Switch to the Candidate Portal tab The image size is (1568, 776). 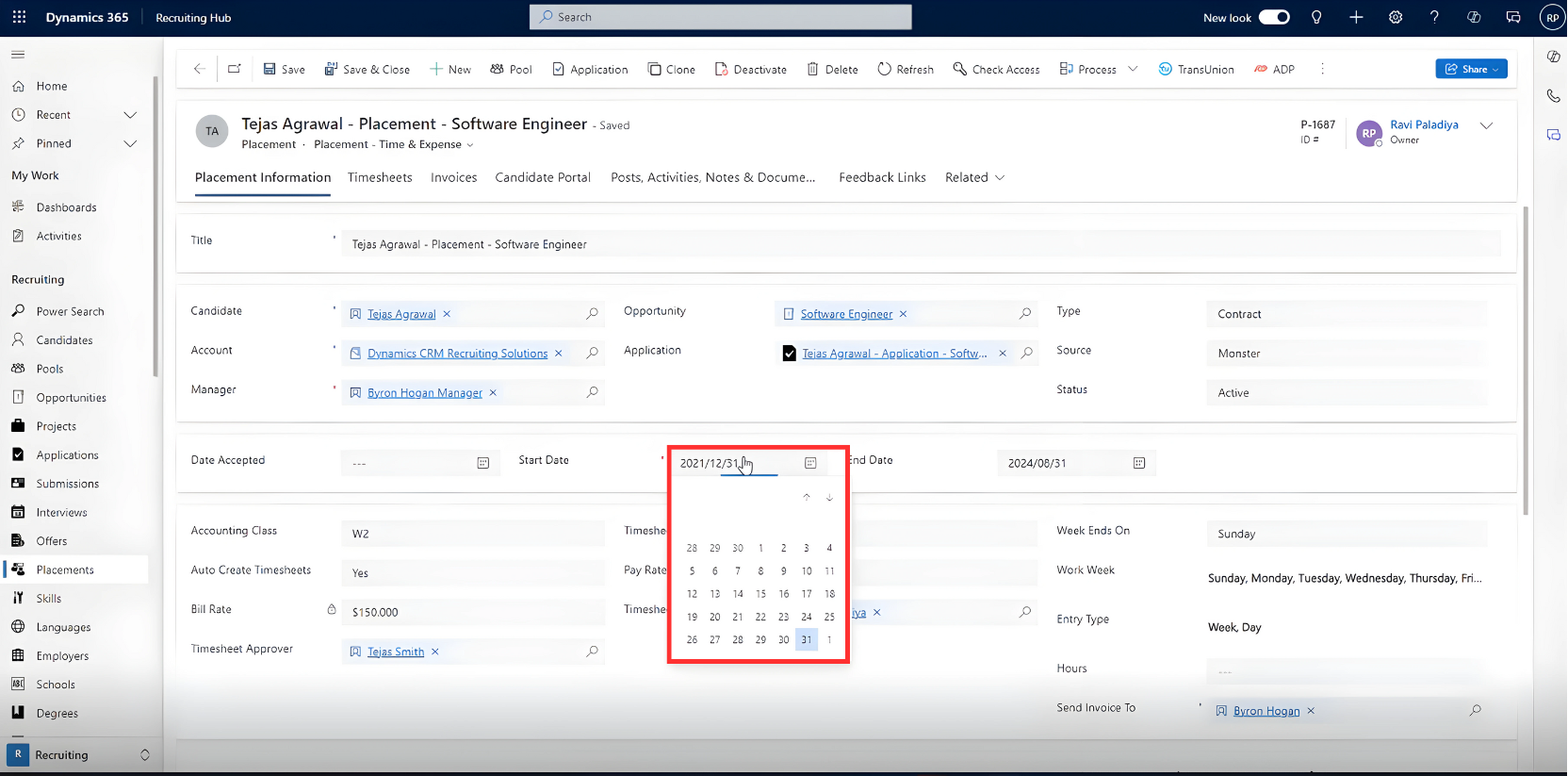click(543, 177)
